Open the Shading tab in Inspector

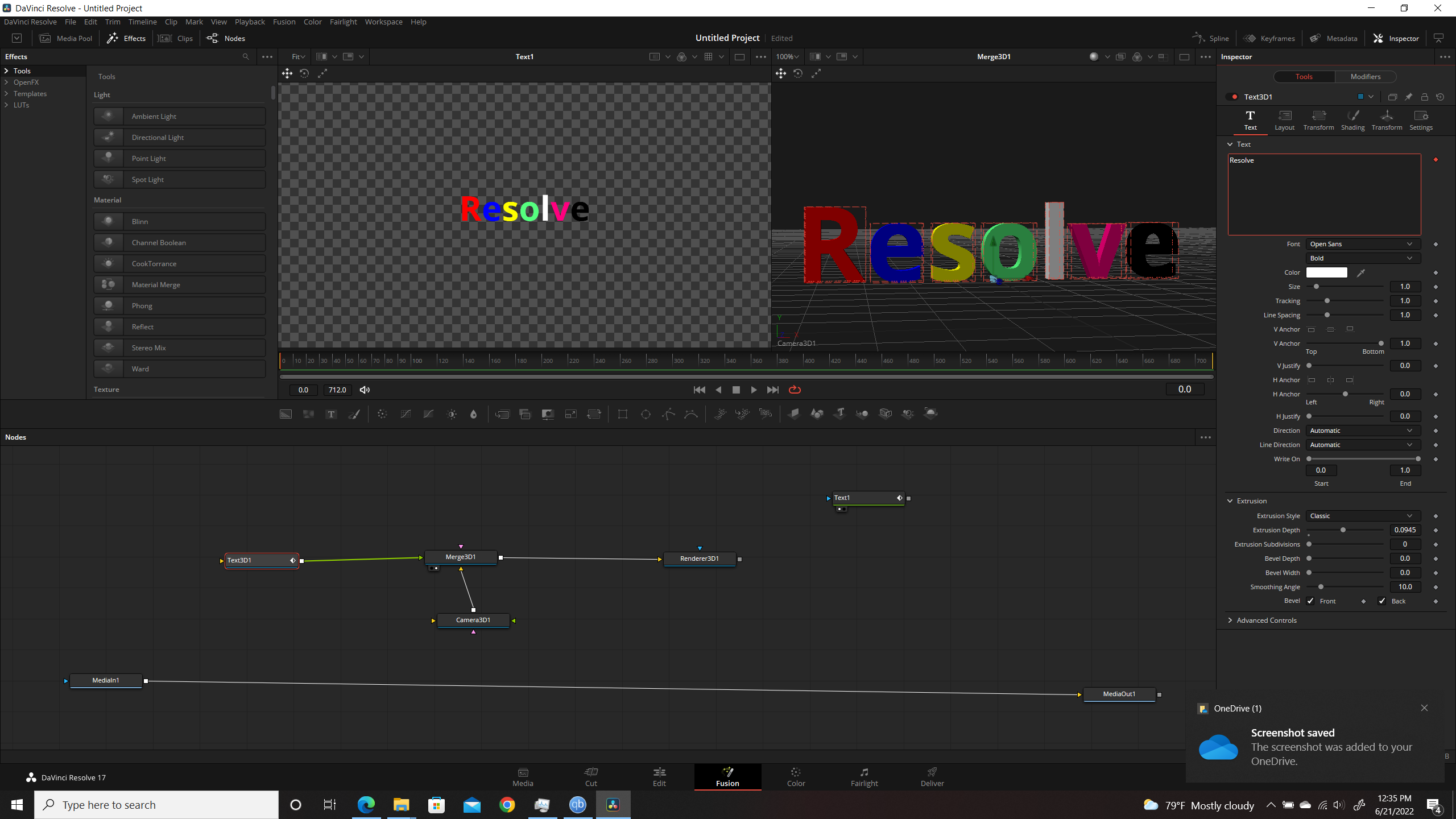(x=1352, y=121)
